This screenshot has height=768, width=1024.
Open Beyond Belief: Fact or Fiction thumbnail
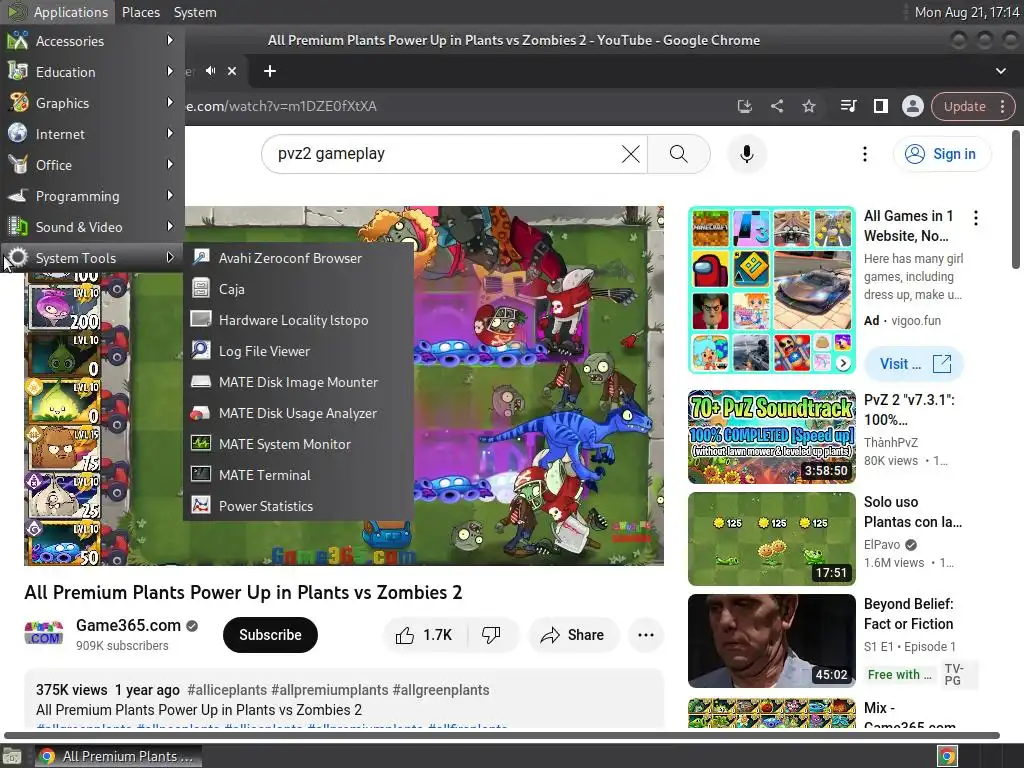(771, 641)
